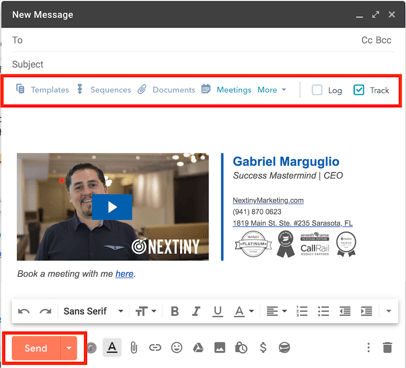
Task: Uncheck the Track checkbox
Action: 359,90
